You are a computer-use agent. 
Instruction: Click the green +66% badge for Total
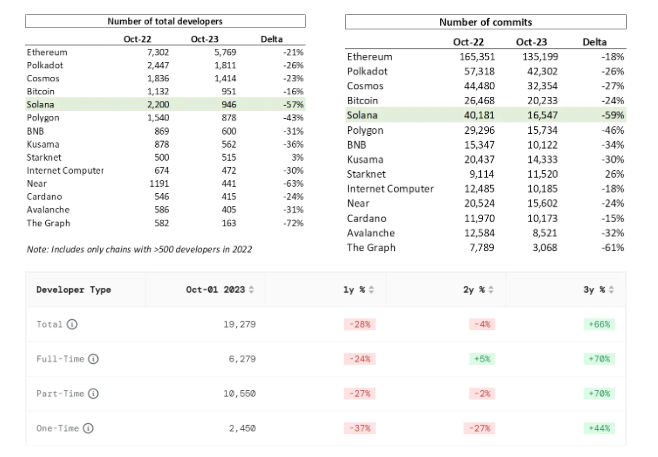point(597,324)
